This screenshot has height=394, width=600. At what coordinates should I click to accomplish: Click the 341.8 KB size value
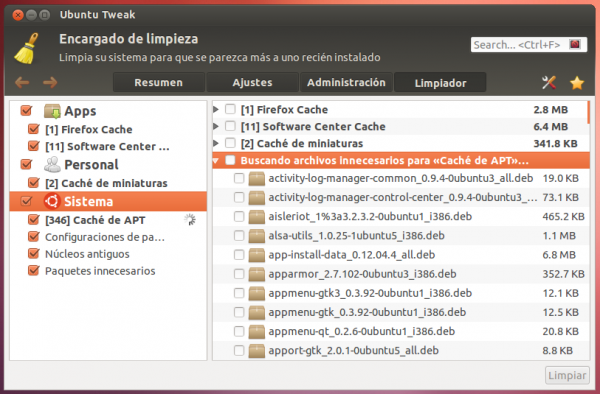[555, 143]
